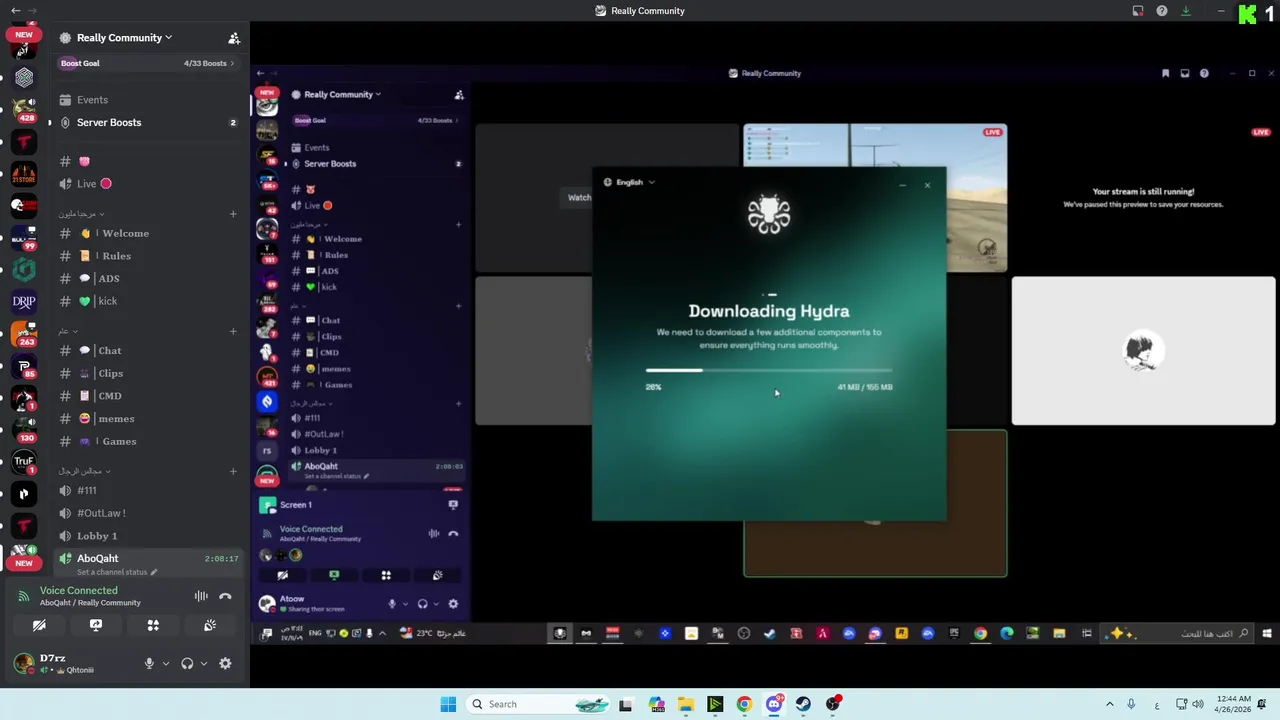Open Google Chrome from taskbar
Image resolution: width=1280 pixels, height=720 pixels.
click(744, 704)
